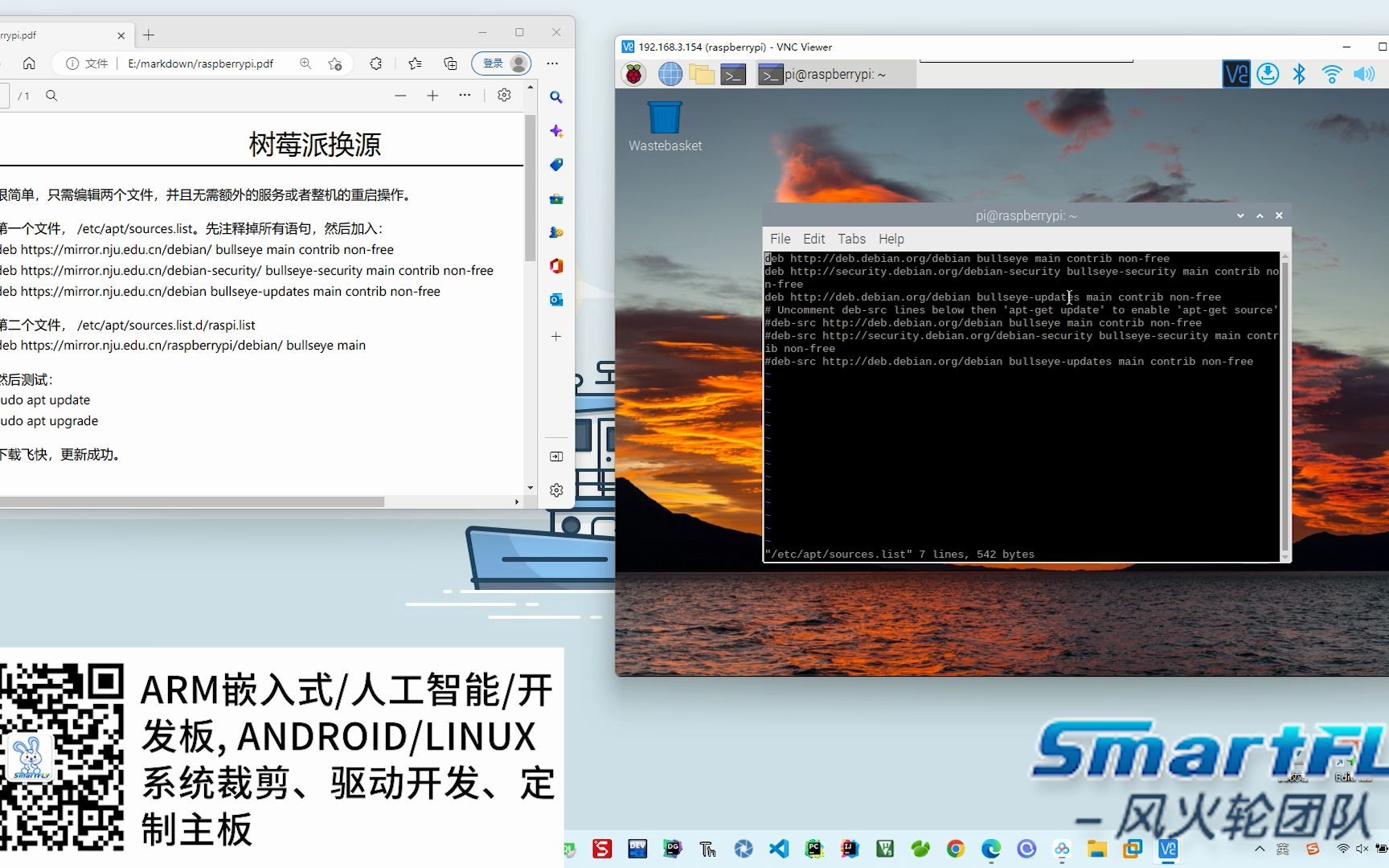This screenshot has height=868, width=1389.
Task: Click the Edge sidebar hide panel icon
Action: (x=556, y=457)
